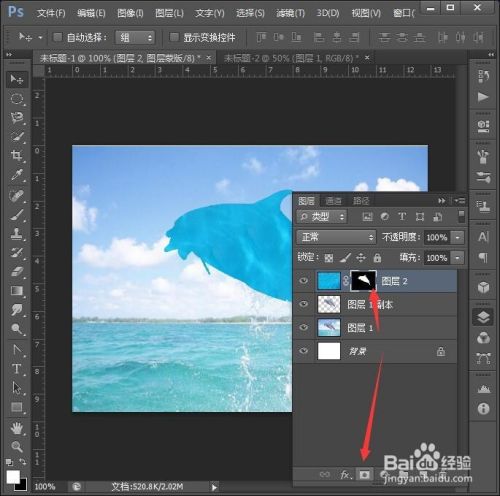Select the Crop tool
The image size is (500, 496).
tap(16, 155)
